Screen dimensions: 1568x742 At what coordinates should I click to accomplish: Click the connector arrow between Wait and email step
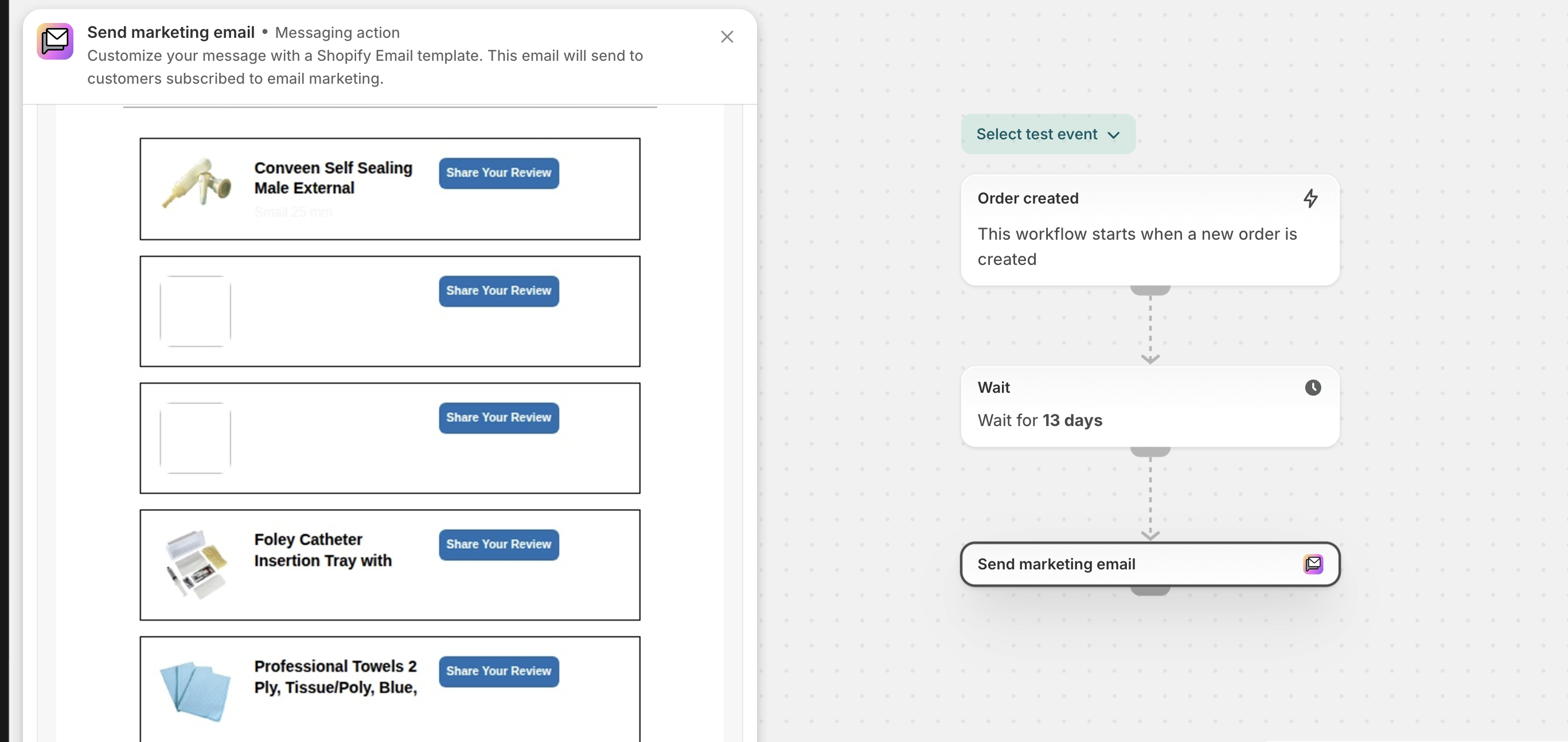tap(1150, 533)
